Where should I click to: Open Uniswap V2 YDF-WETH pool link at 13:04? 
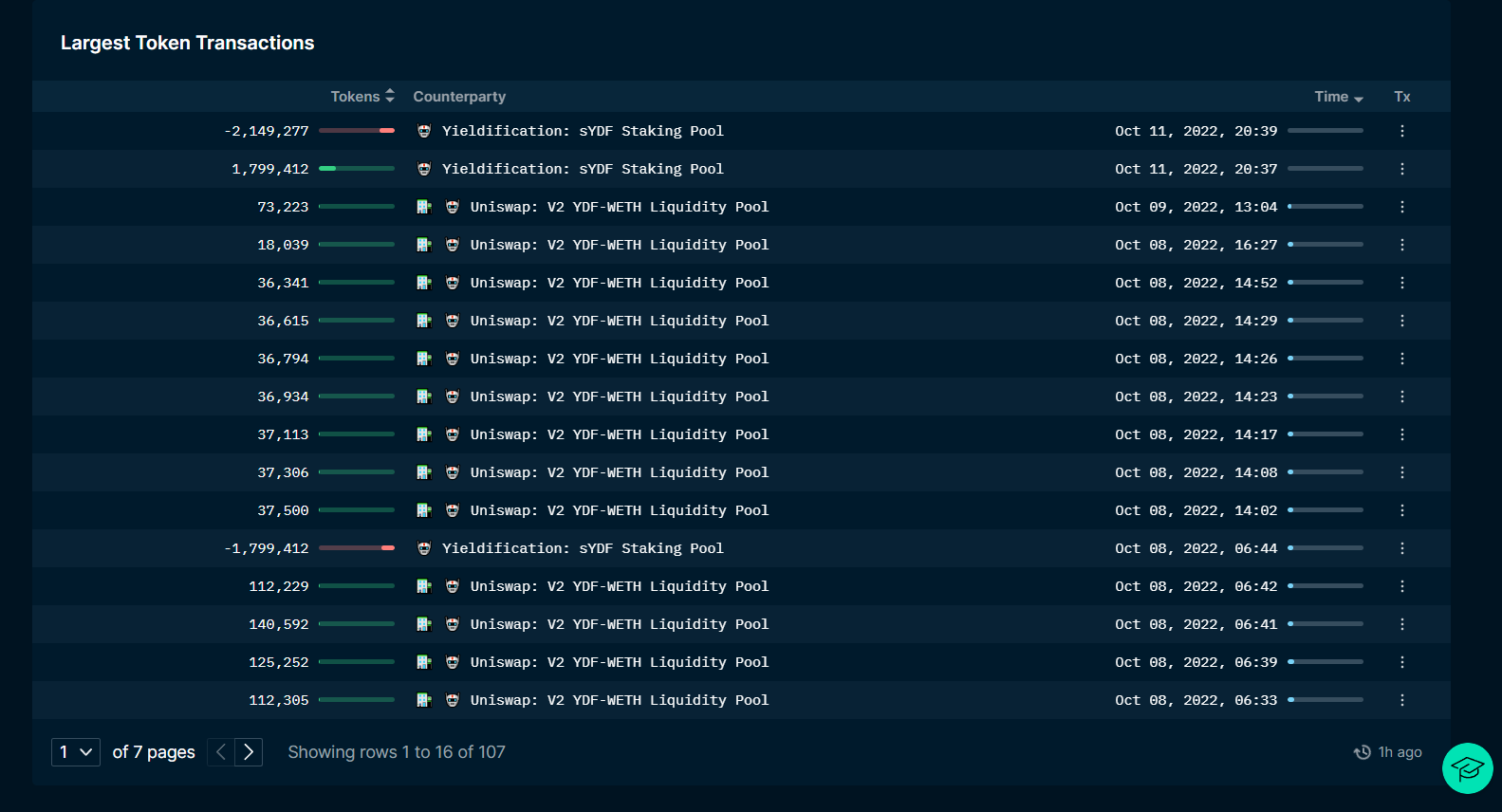[x=620, y=207]
